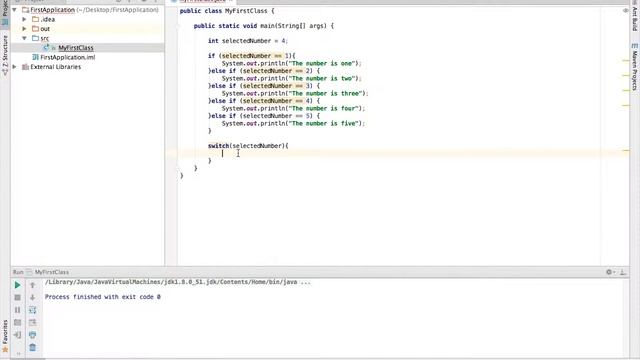Click the java command path in console
The height and width of the screenshot is (360, 640).
(x=178, y=282)
